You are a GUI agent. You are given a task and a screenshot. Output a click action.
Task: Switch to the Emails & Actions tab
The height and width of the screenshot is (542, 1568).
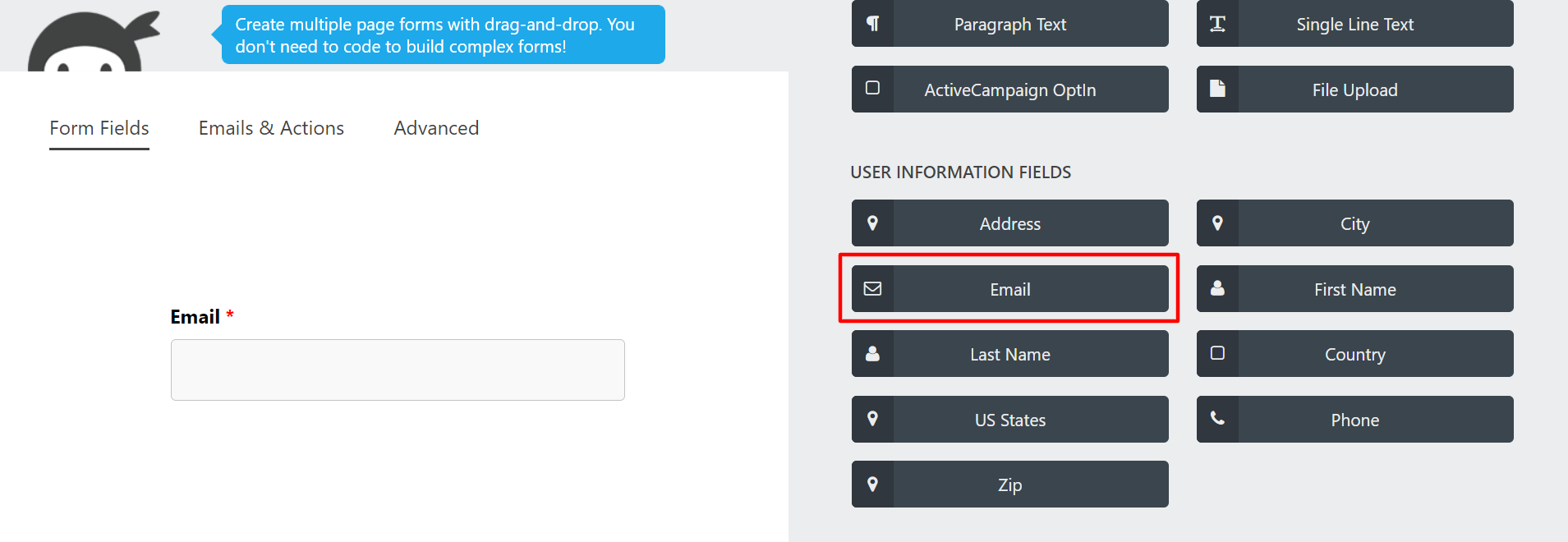coord(271,128)
